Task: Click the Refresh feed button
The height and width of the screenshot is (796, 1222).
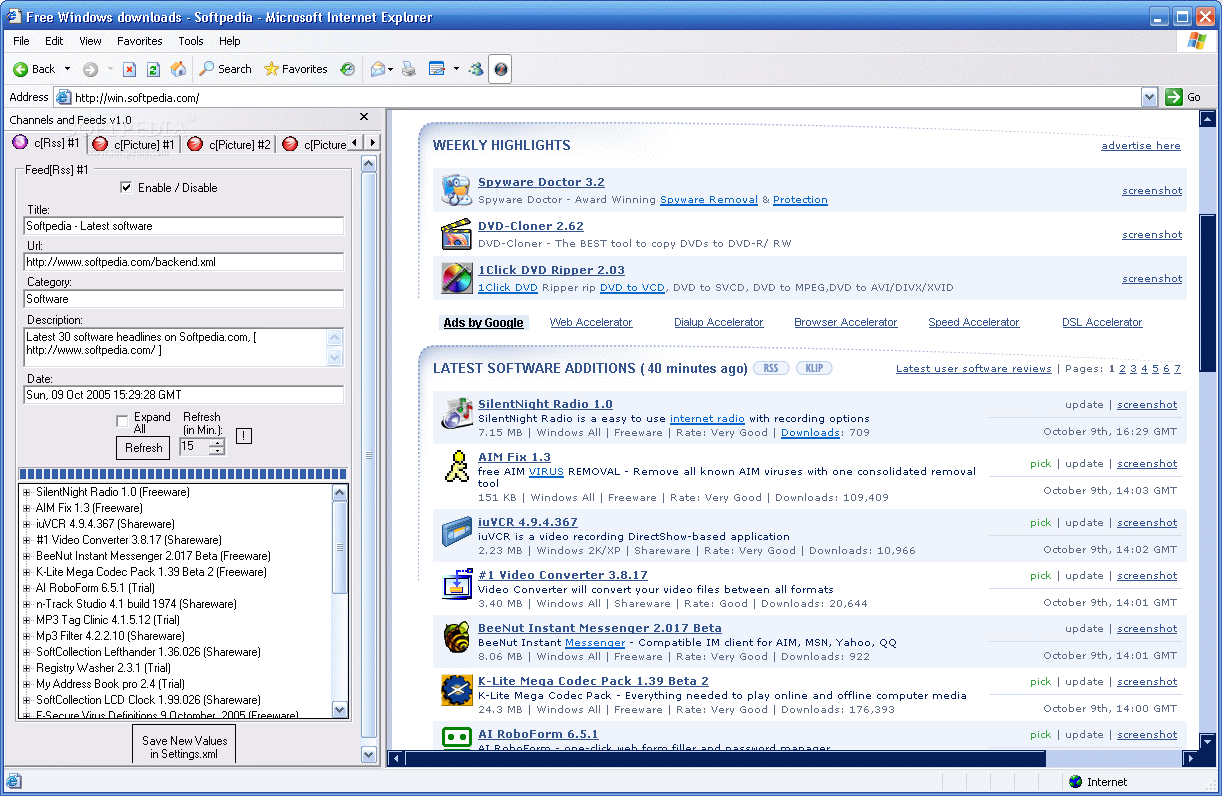Action: point(144,448)
